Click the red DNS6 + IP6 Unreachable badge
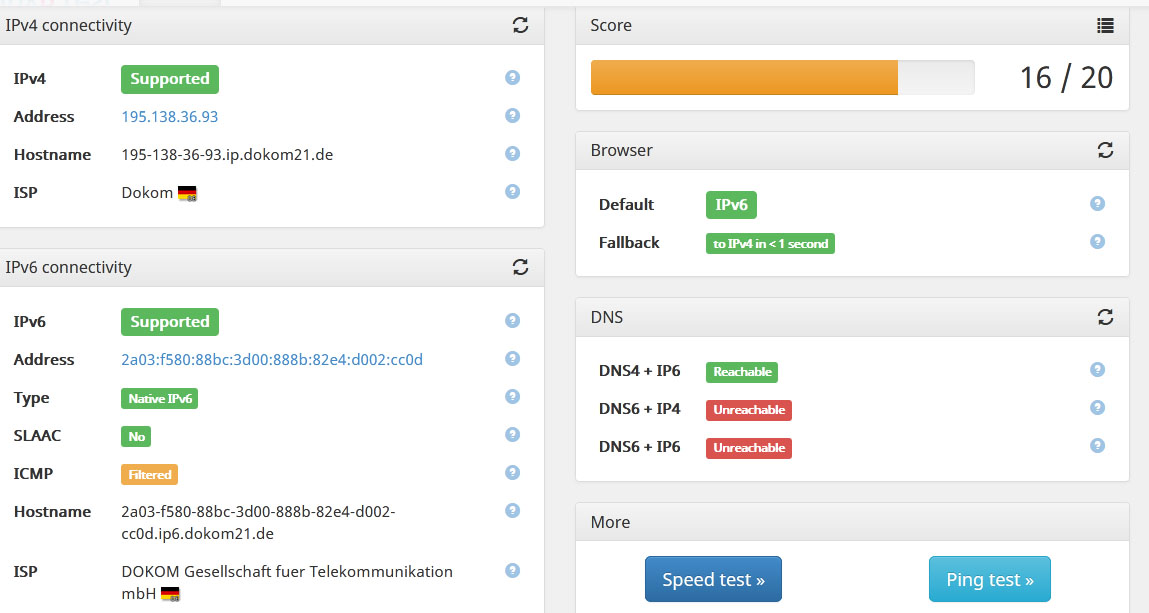Image resolution: width=1149 pixels, height=613 pixels. pos(749,448)
